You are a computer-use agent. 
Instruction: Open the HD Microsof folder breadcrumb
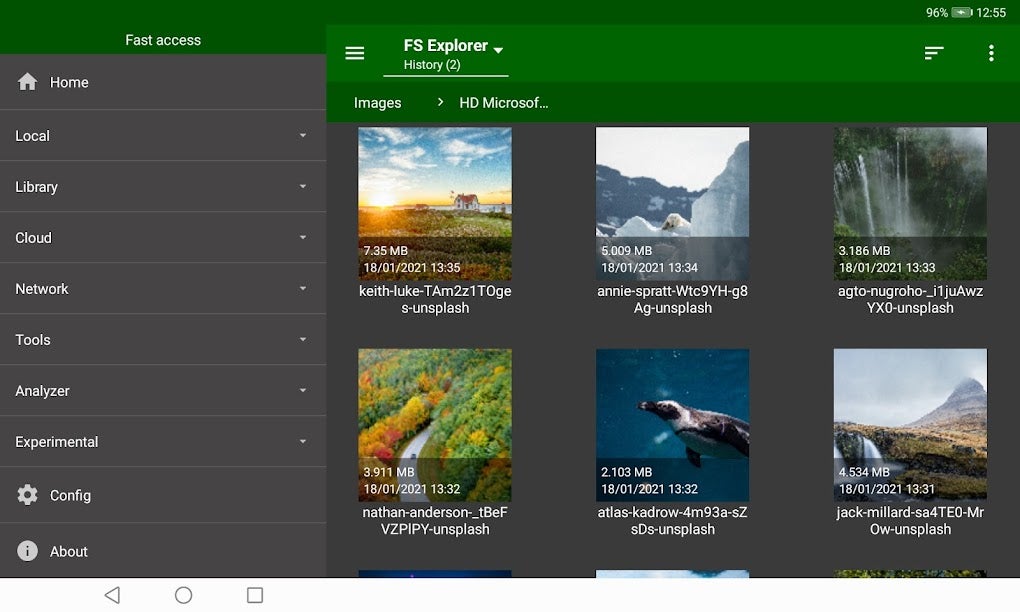504,102
